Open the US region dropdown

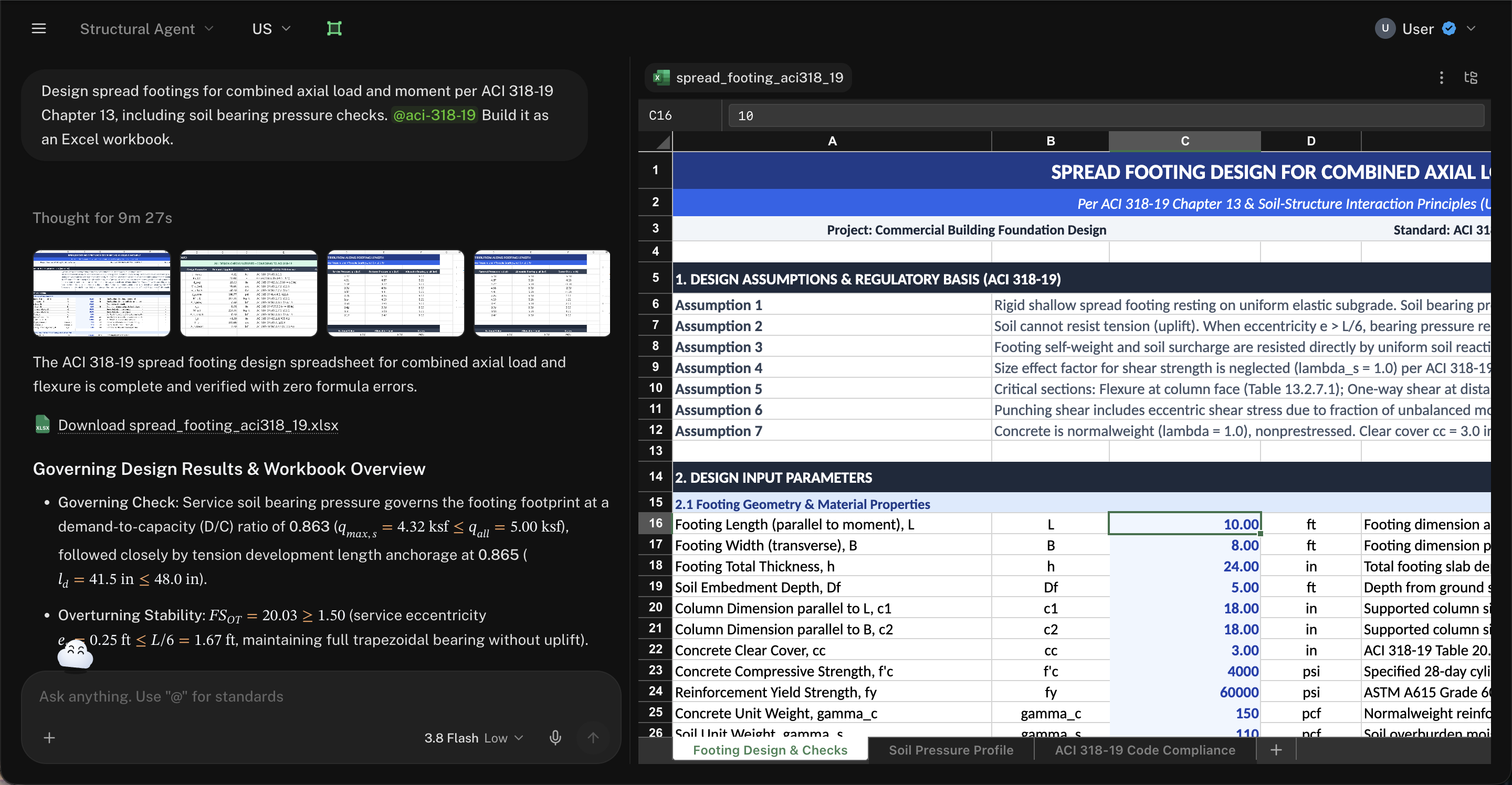tap(271, 29)
